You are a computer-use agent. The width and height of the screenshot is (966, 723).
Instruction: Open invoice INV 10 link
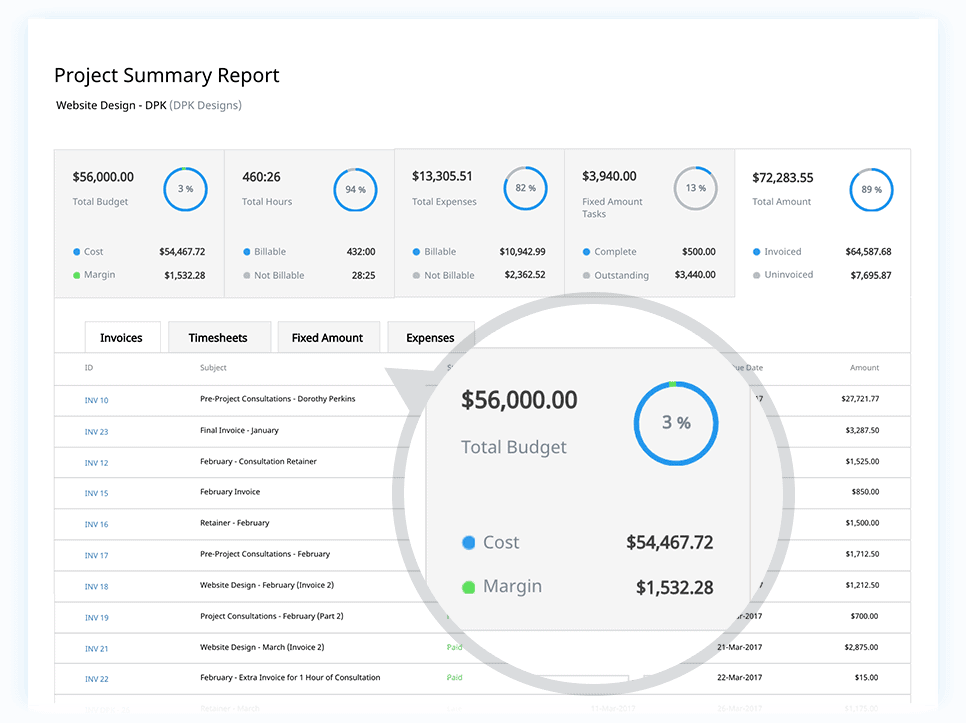[x=97, y=400]
